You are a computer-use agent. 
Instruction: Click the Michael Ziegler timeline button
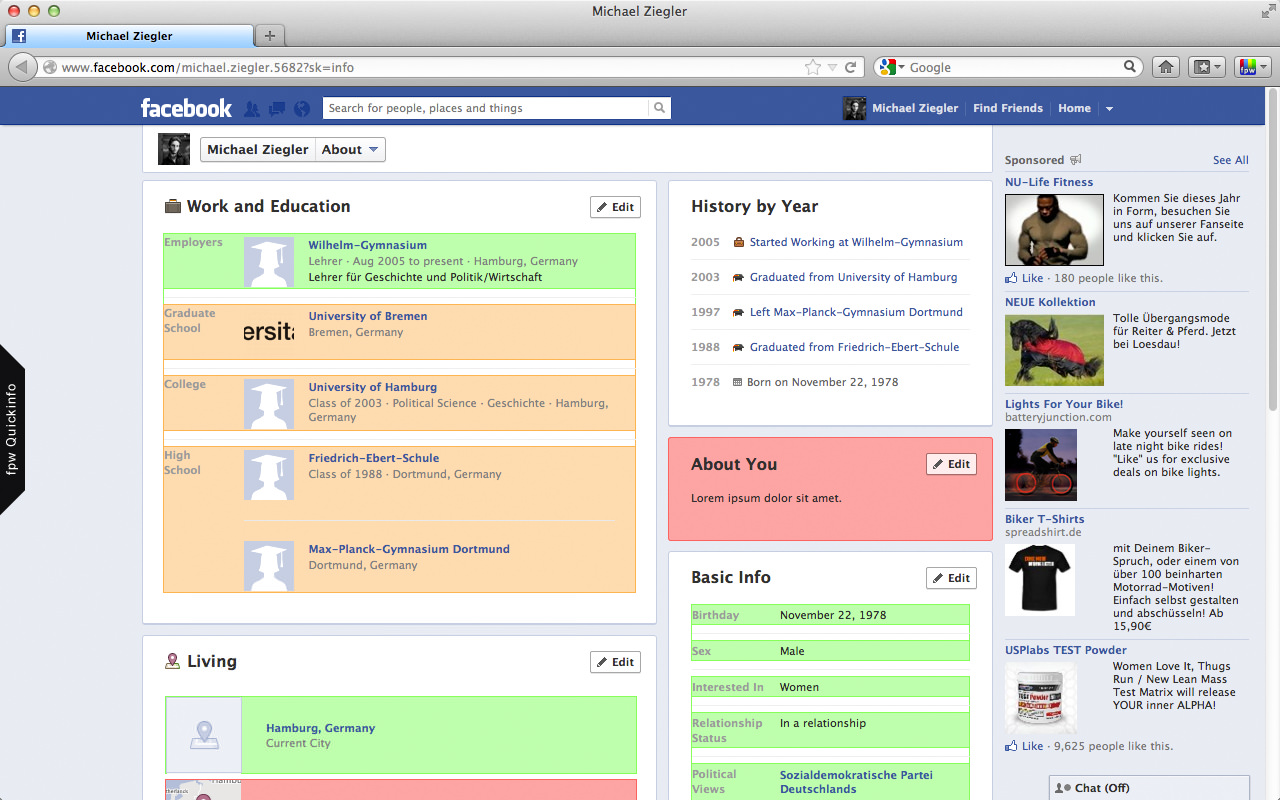point(258,150)
